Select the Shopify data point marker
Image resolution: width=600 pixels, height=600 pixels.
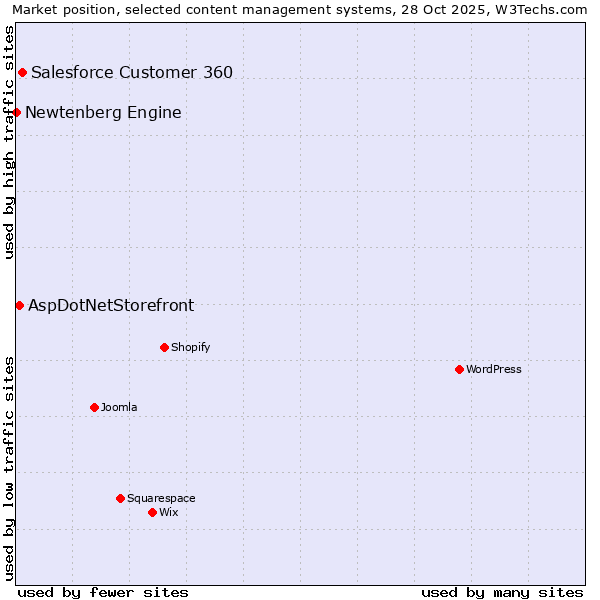[164, 347]
